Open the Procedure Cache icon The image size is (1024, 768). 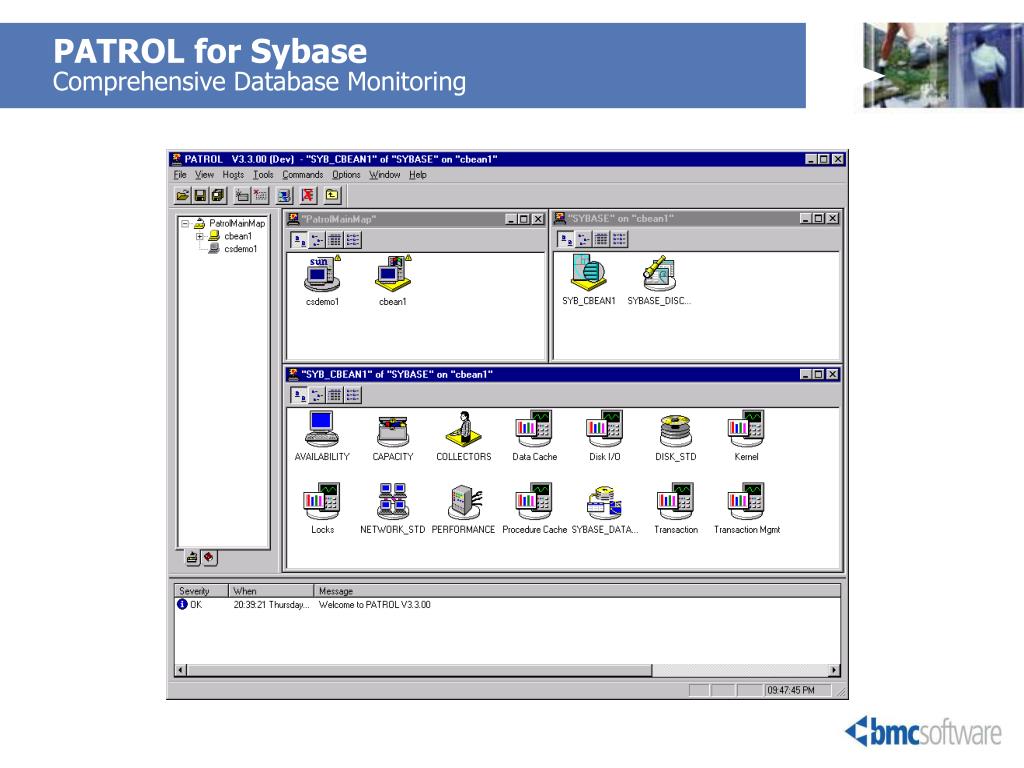pos(534,502)
